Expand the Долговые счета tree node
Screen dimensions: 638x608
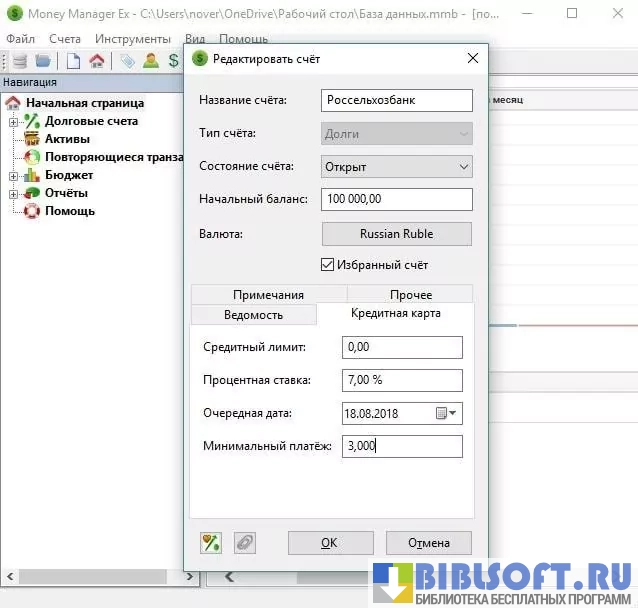point(14,121)
